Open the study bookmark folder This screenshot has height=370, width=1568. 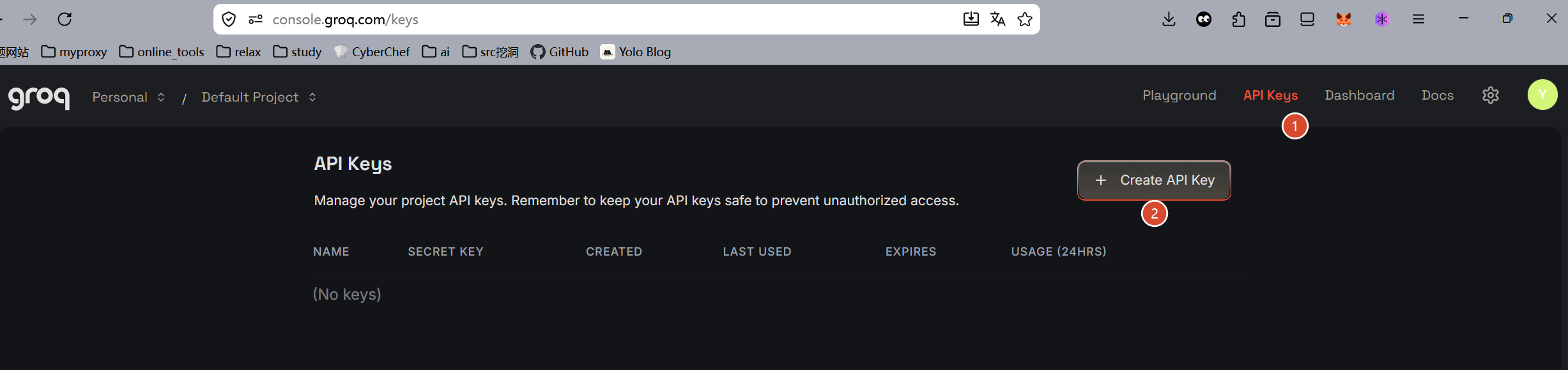point(297,52)
